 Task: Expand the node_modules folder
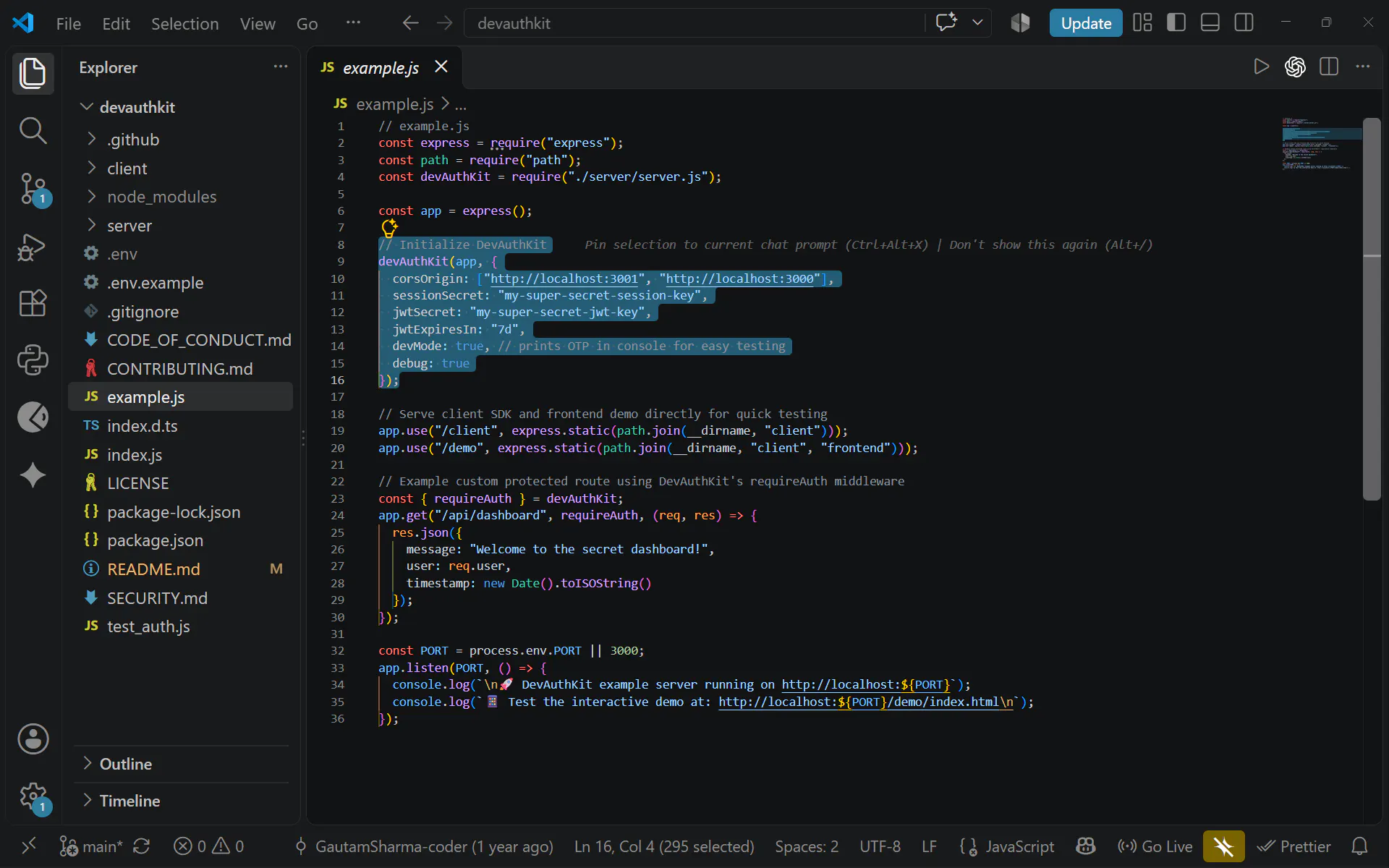tap(181, 197)
